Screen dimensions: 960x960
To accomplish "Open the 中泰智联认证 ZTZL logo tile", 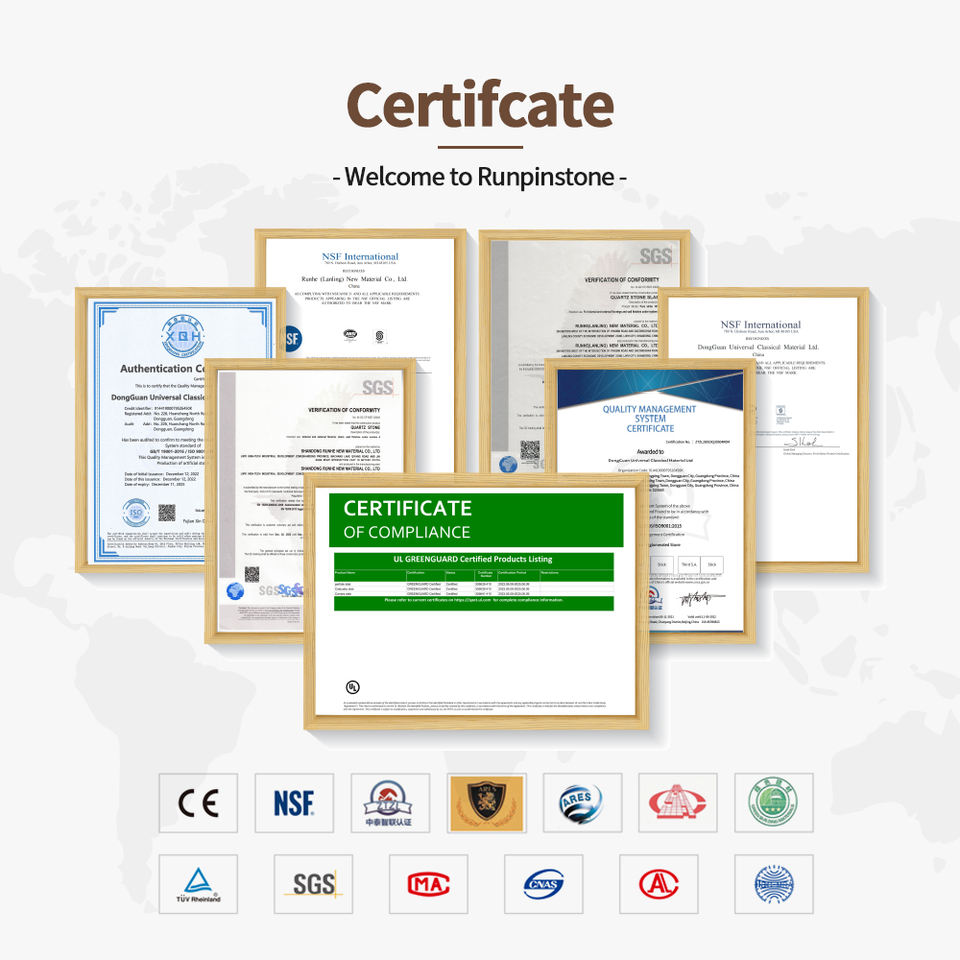I will coord(390,803).
